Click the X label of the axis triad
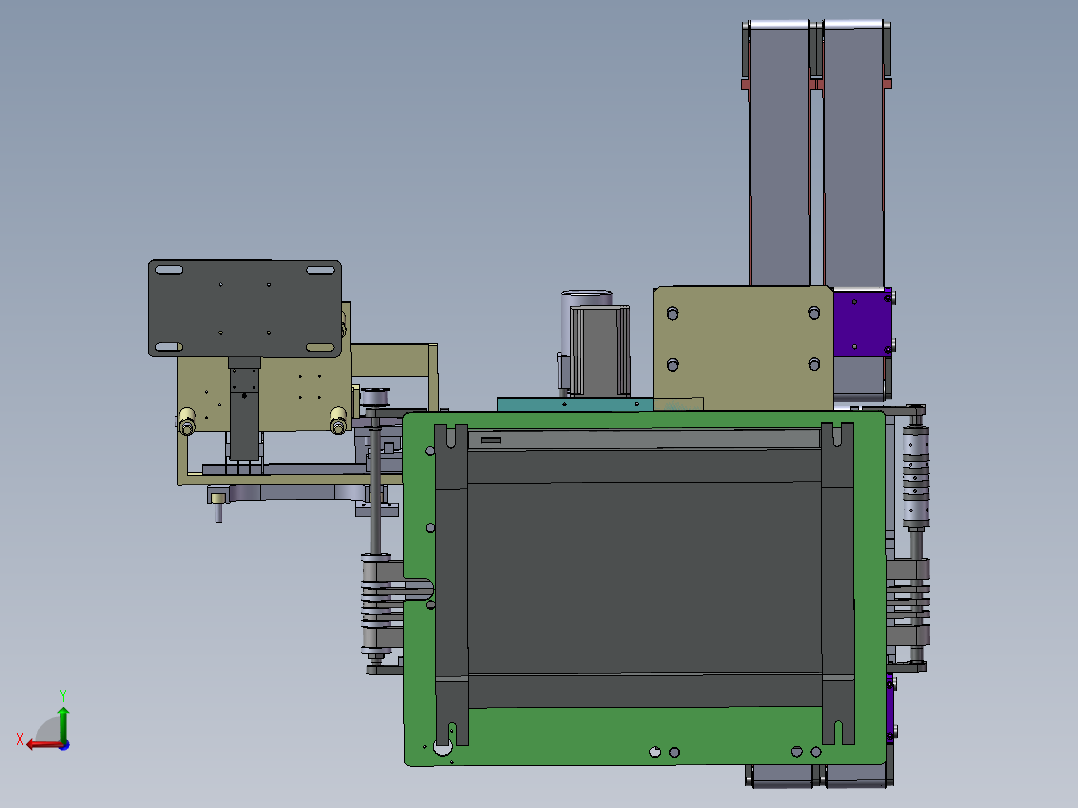This screenshot has height=808, width=1078. (x=20, y=739)
